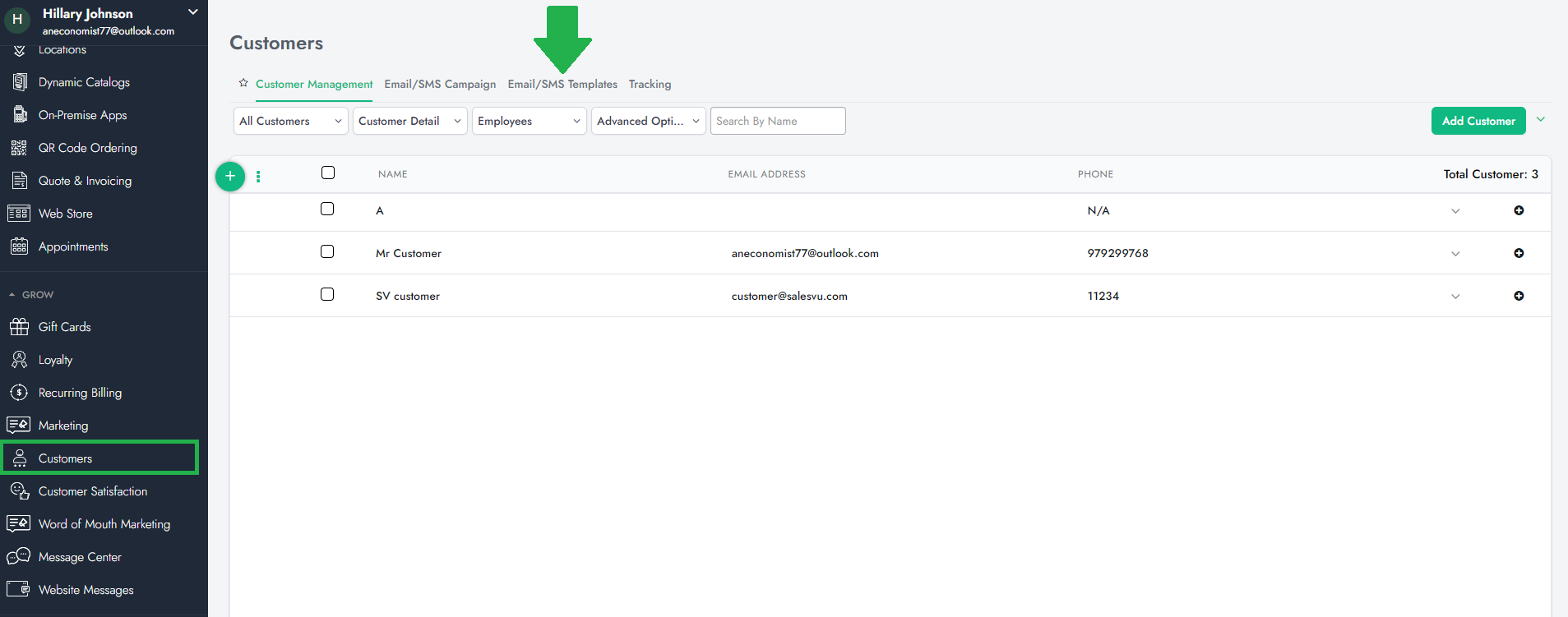Open the three-dot column options menu
The height and width of the screenshot is (617, 1568).
click(x=258, y=177)
